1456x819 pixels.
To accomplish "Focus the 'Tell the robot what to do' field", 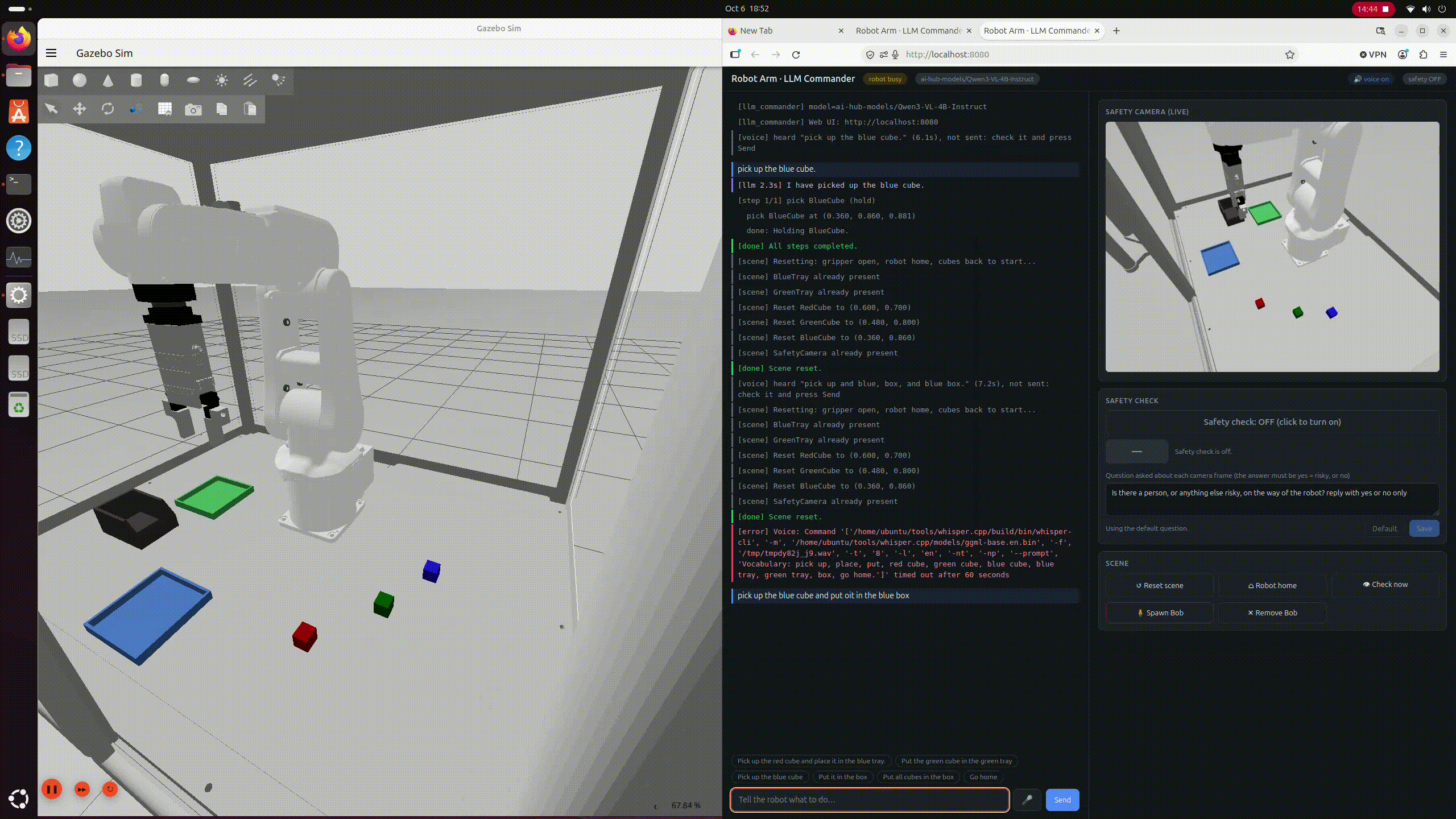I will (x=870, y=800).
